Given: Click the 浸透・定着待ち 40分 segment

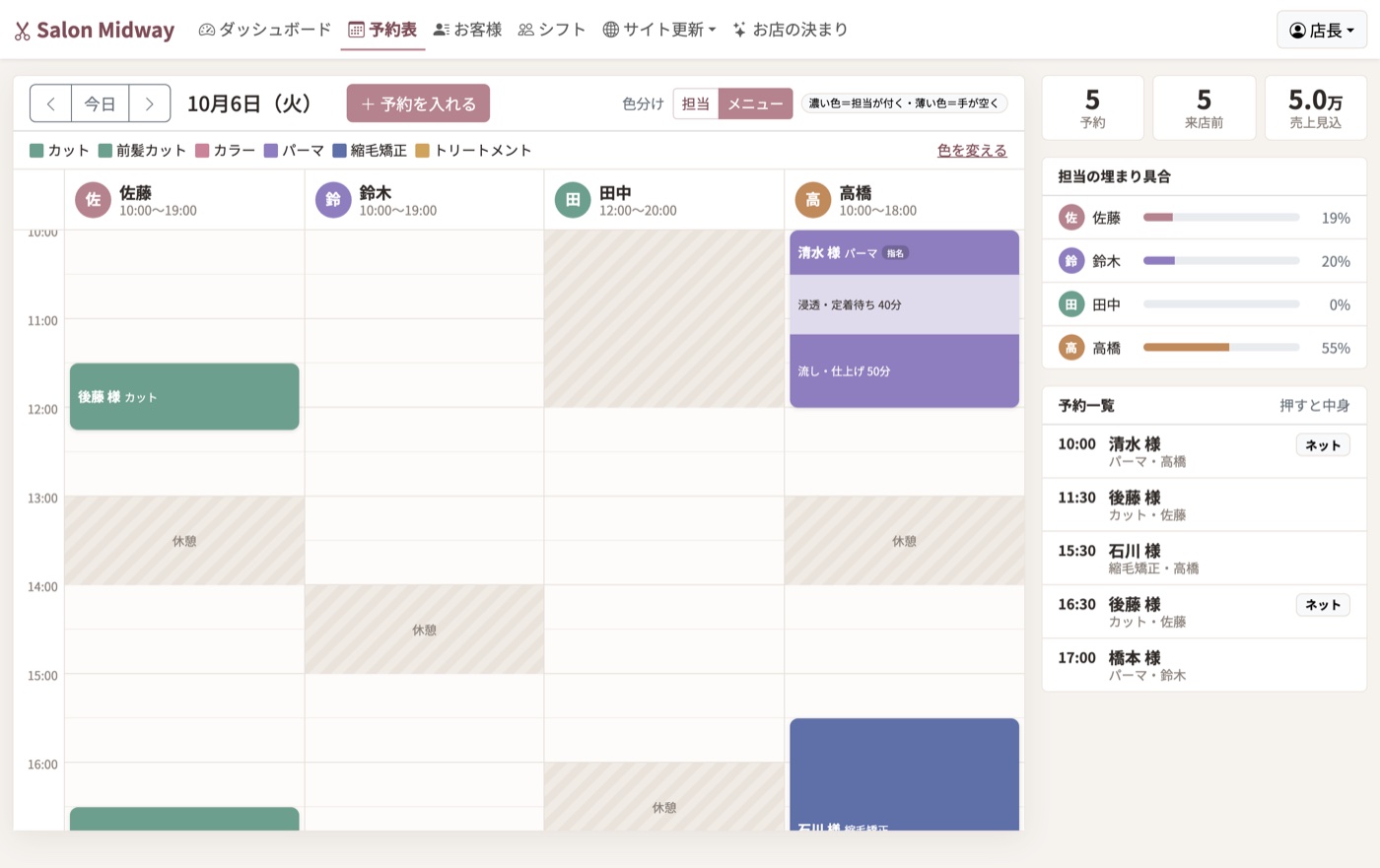Looking at the screenshot, I should [904, 304].
